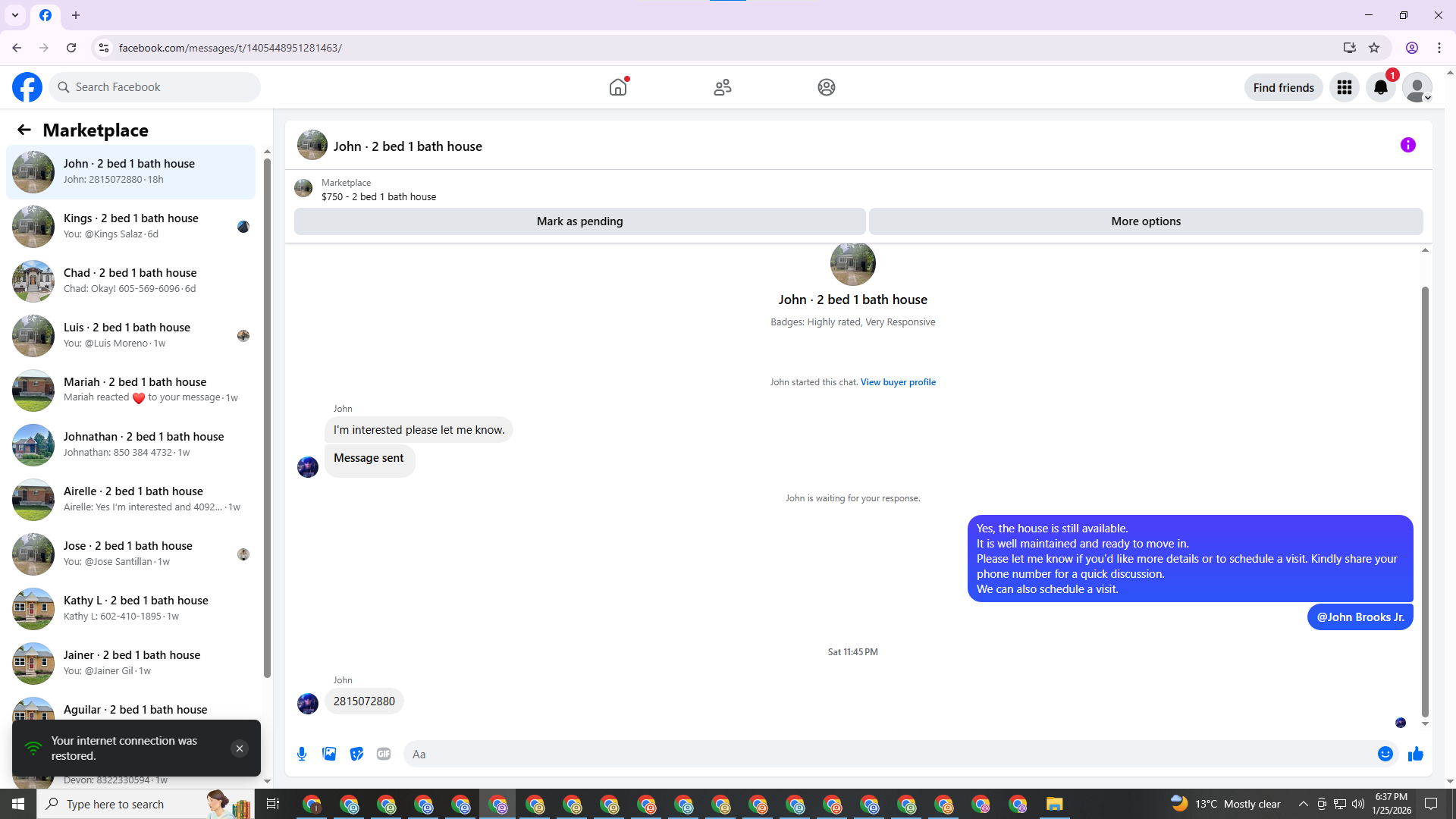Viewport: 1456px width, 819px height.
Task: Open the Friends icon in top navigation
Action: tap(723, 87)
